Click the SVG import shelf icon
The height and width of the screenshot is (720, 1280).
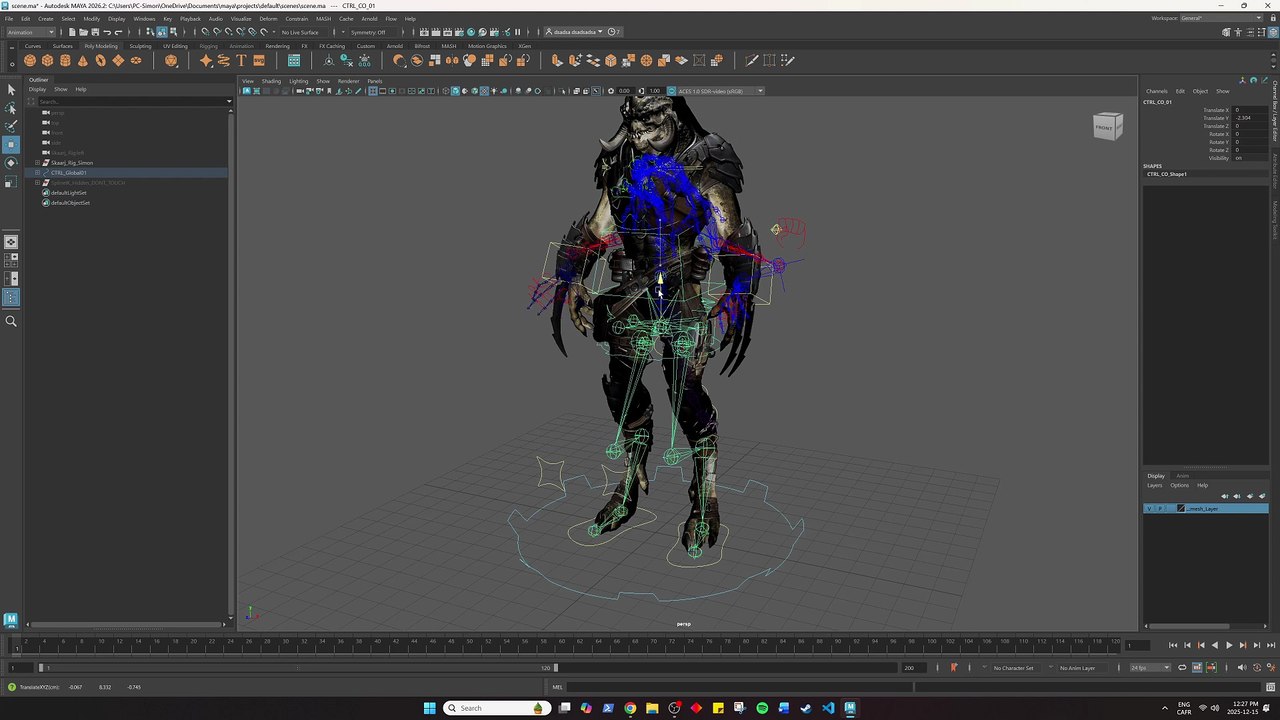click(259, 60)
